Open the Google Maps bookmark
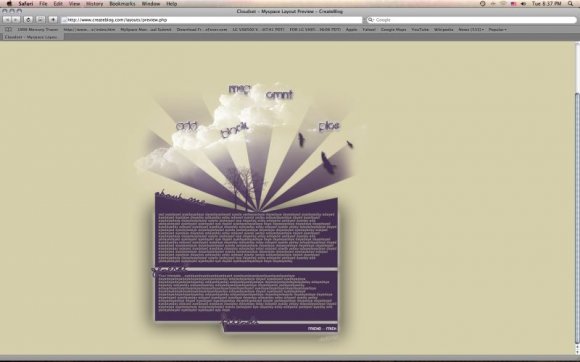 [x=393, y=29]
